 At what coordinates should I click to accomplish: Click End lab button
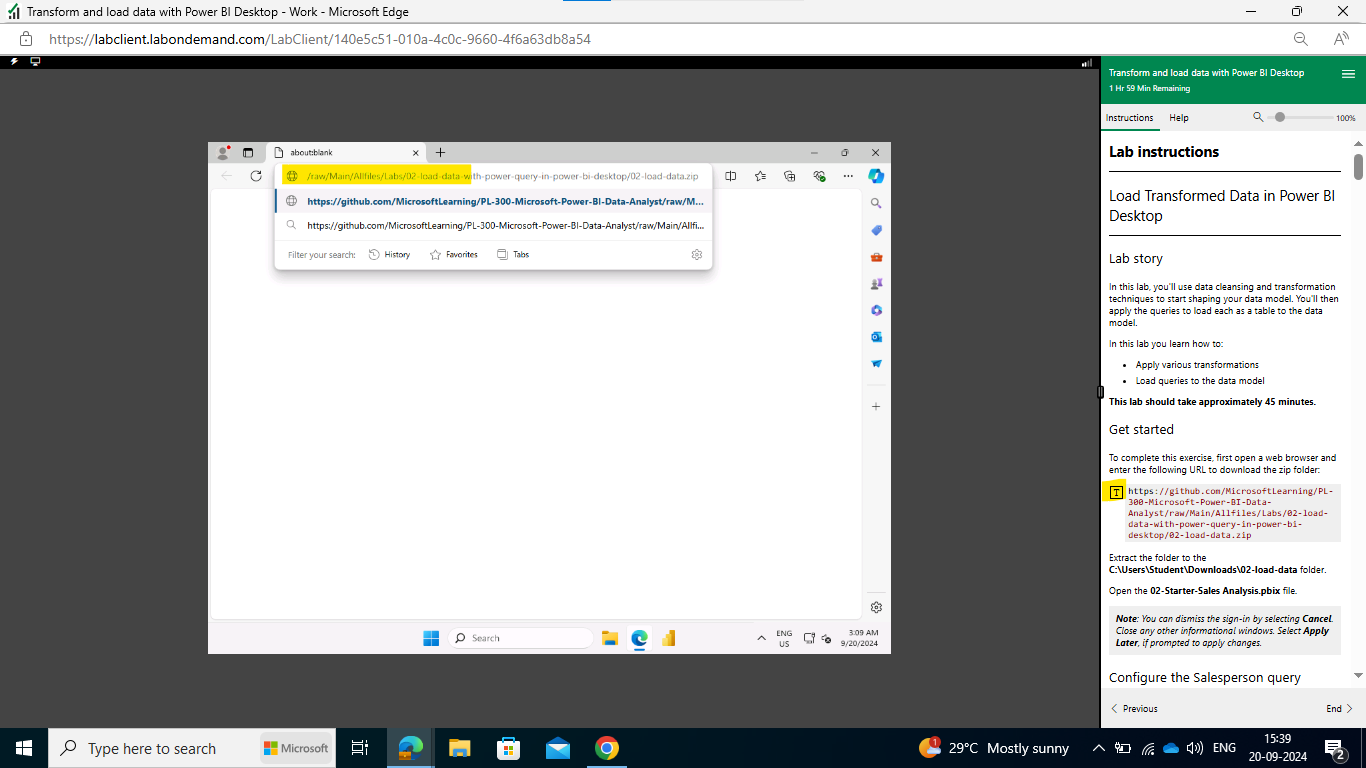click(1339, 708)
